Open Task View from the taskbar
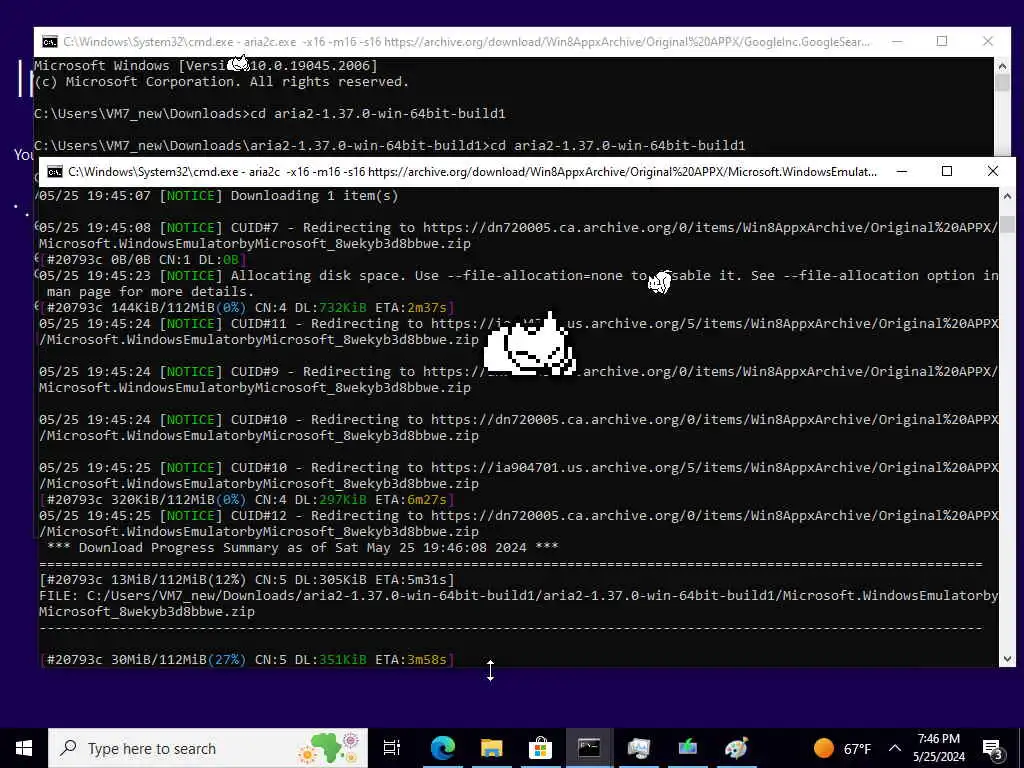The image size is (1024, 768). pyautogui.click(x=392, y=748)
